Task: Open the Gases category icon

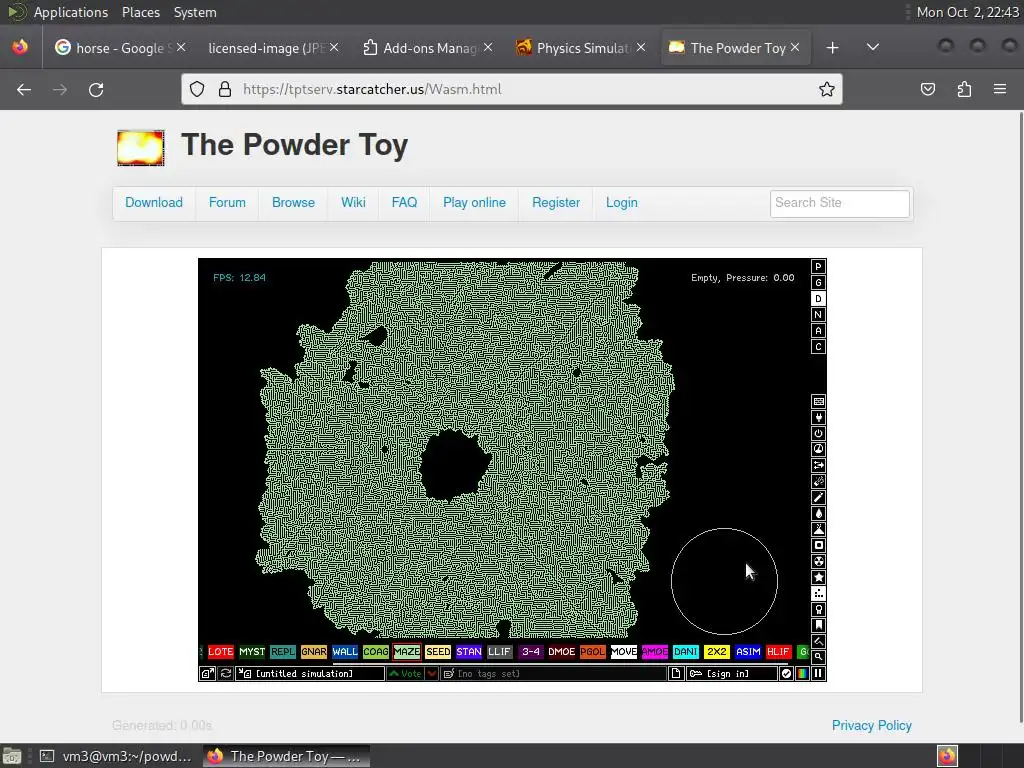Action: [818, 497]
